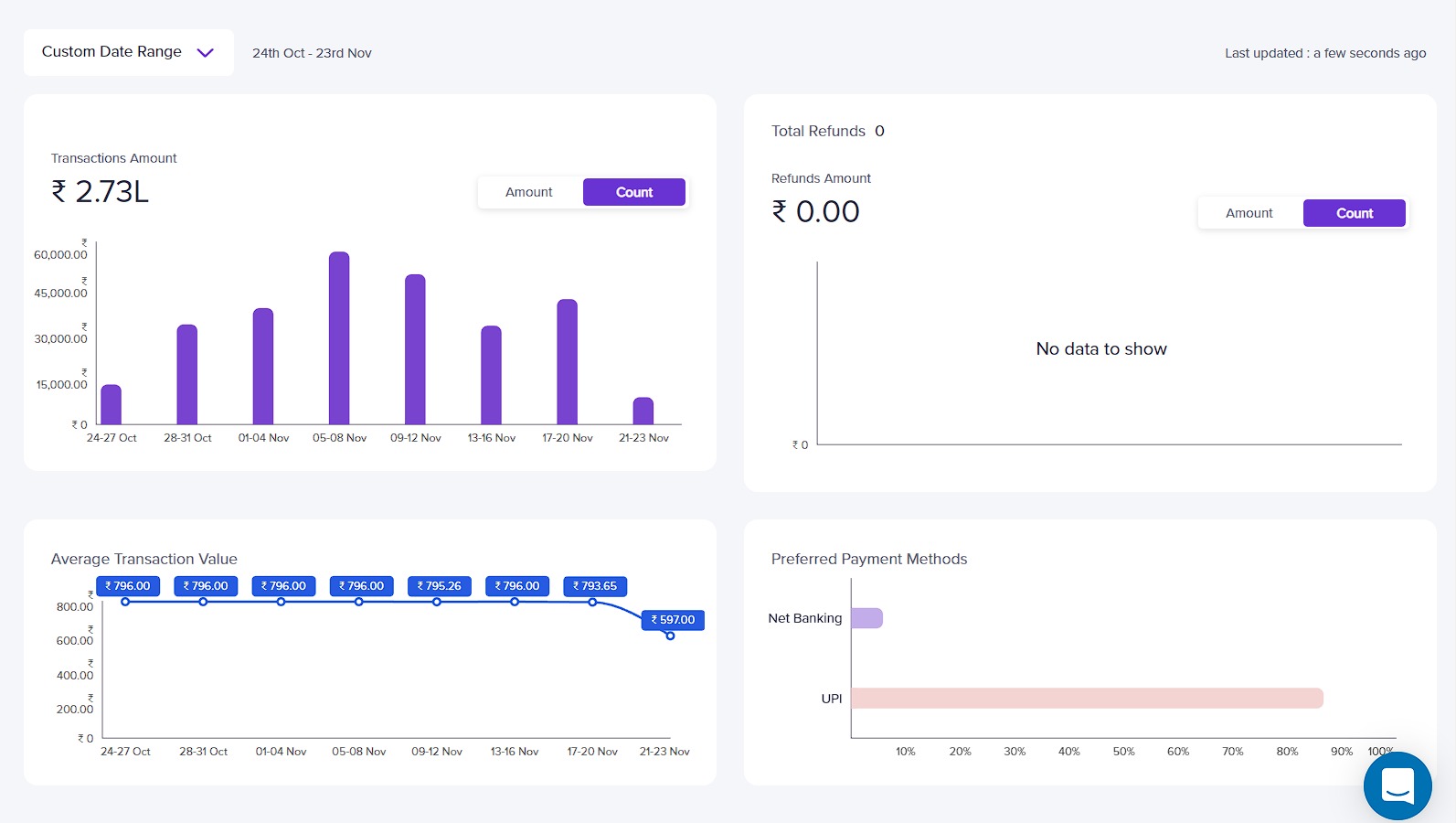Click the short 21-23 Nov transactions bar
The width and height of the screenshot is (1456, 823).
[643, 411]
